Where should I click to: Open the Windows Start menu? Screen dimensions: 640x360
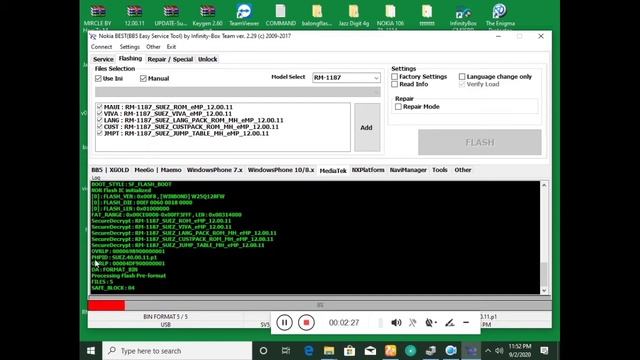(x=91, y=351)
